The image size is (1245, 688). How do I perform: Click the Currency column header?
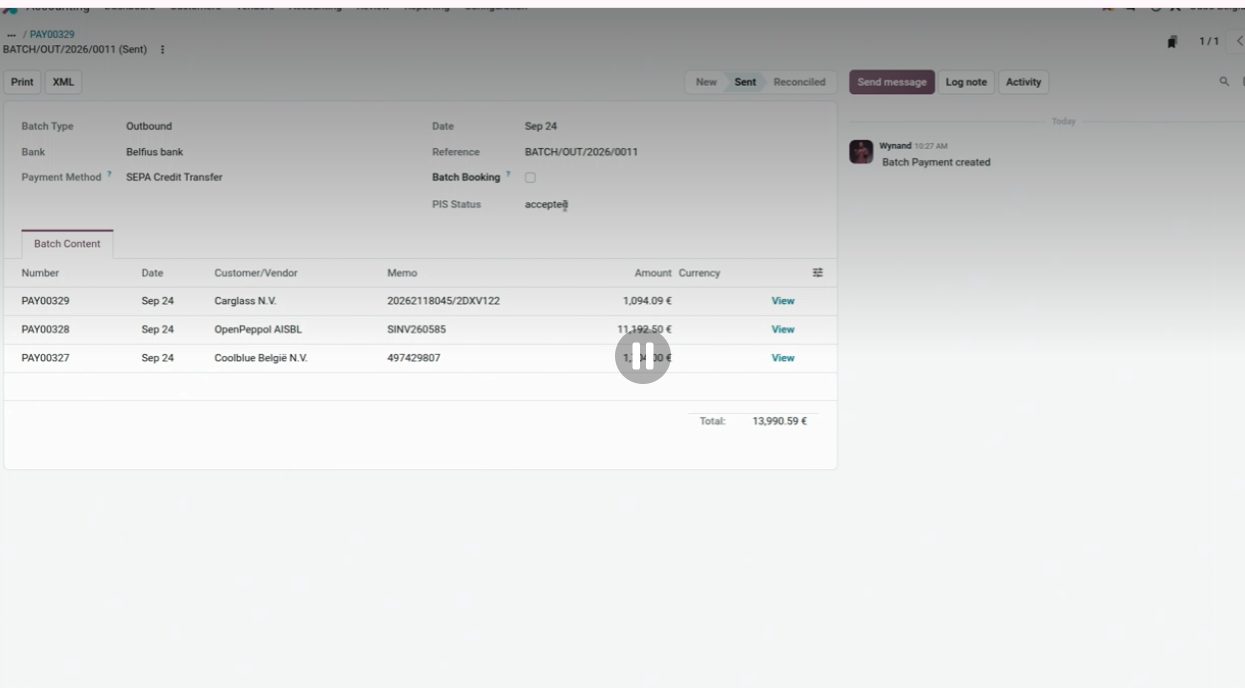[699, 273]
